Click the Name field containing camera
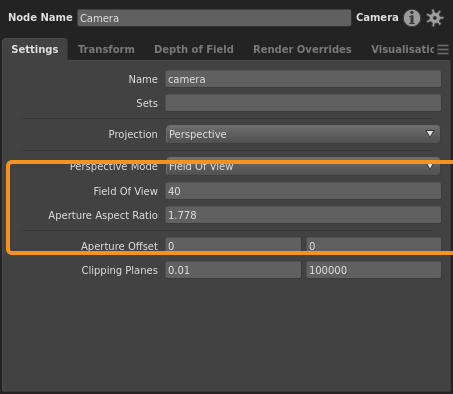Viewport: 453px width, 394px height. (303, 79)
